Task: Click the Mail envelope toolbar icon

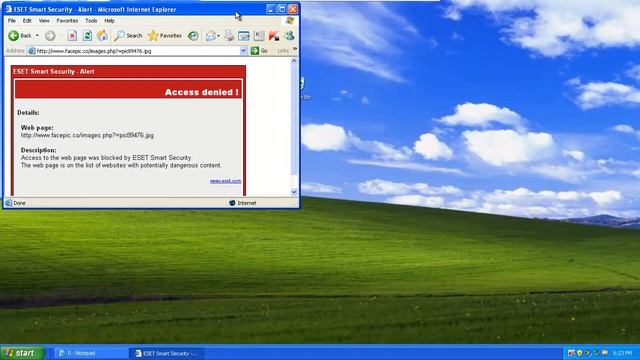Action: click(210, 36)
